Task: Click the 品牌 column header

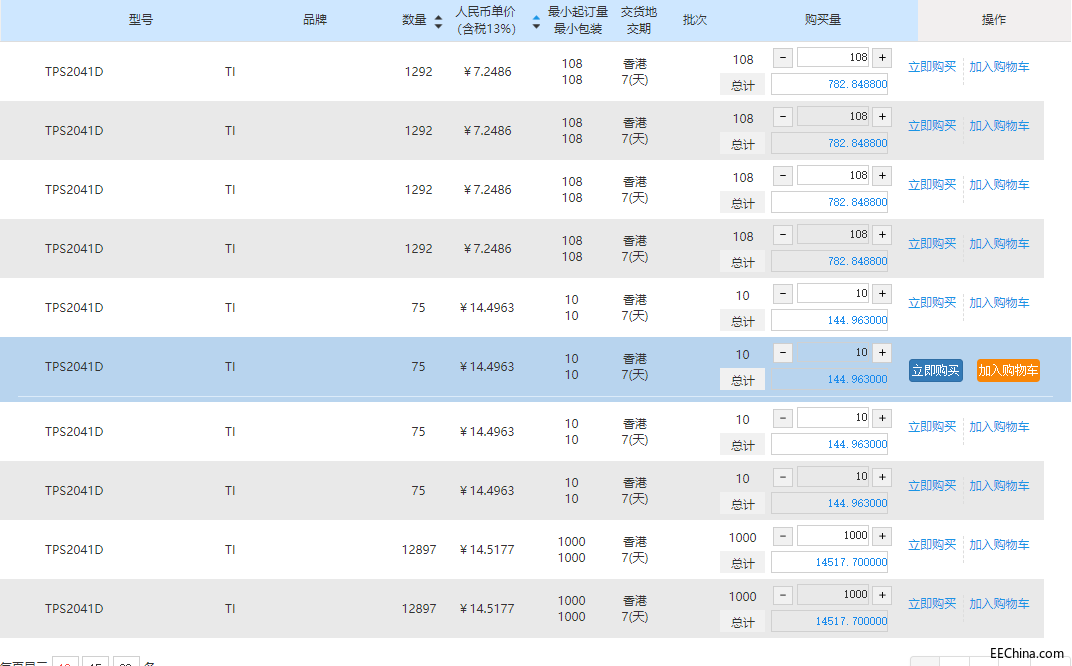Action: (314, 20)
